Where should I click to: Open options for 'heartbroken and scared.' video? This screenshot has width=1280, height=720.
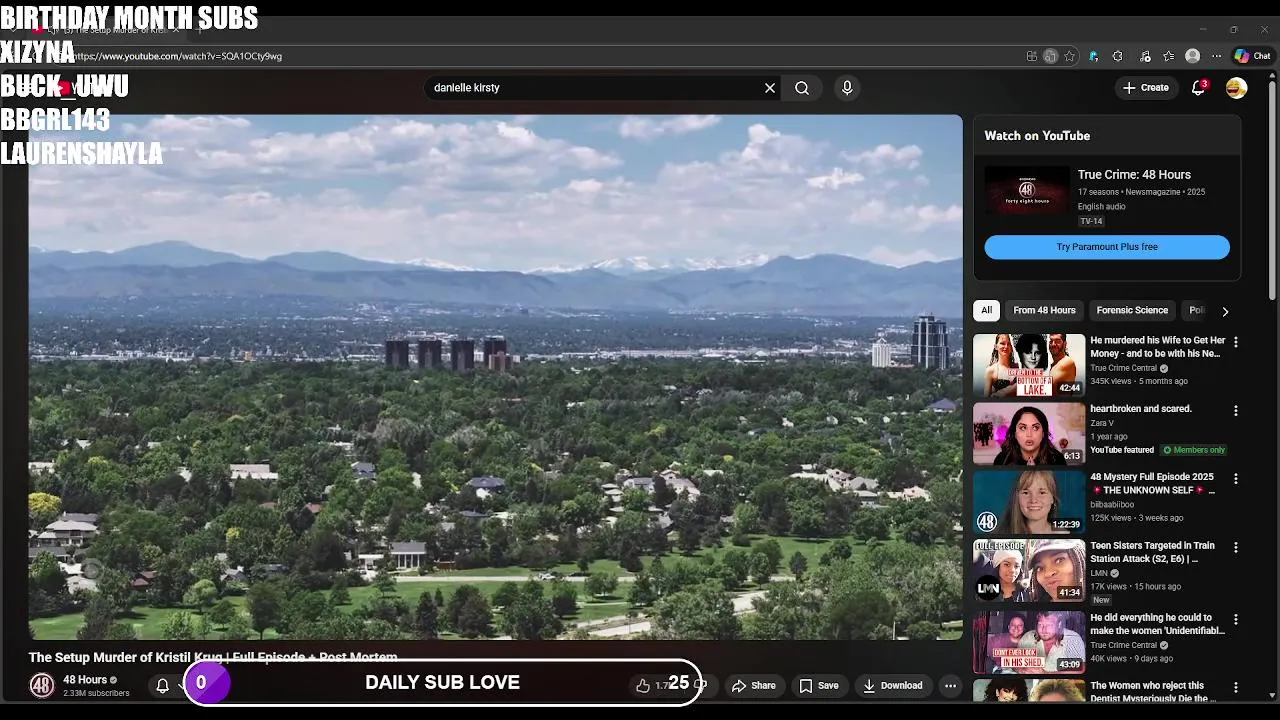[x=1235, y=411]
